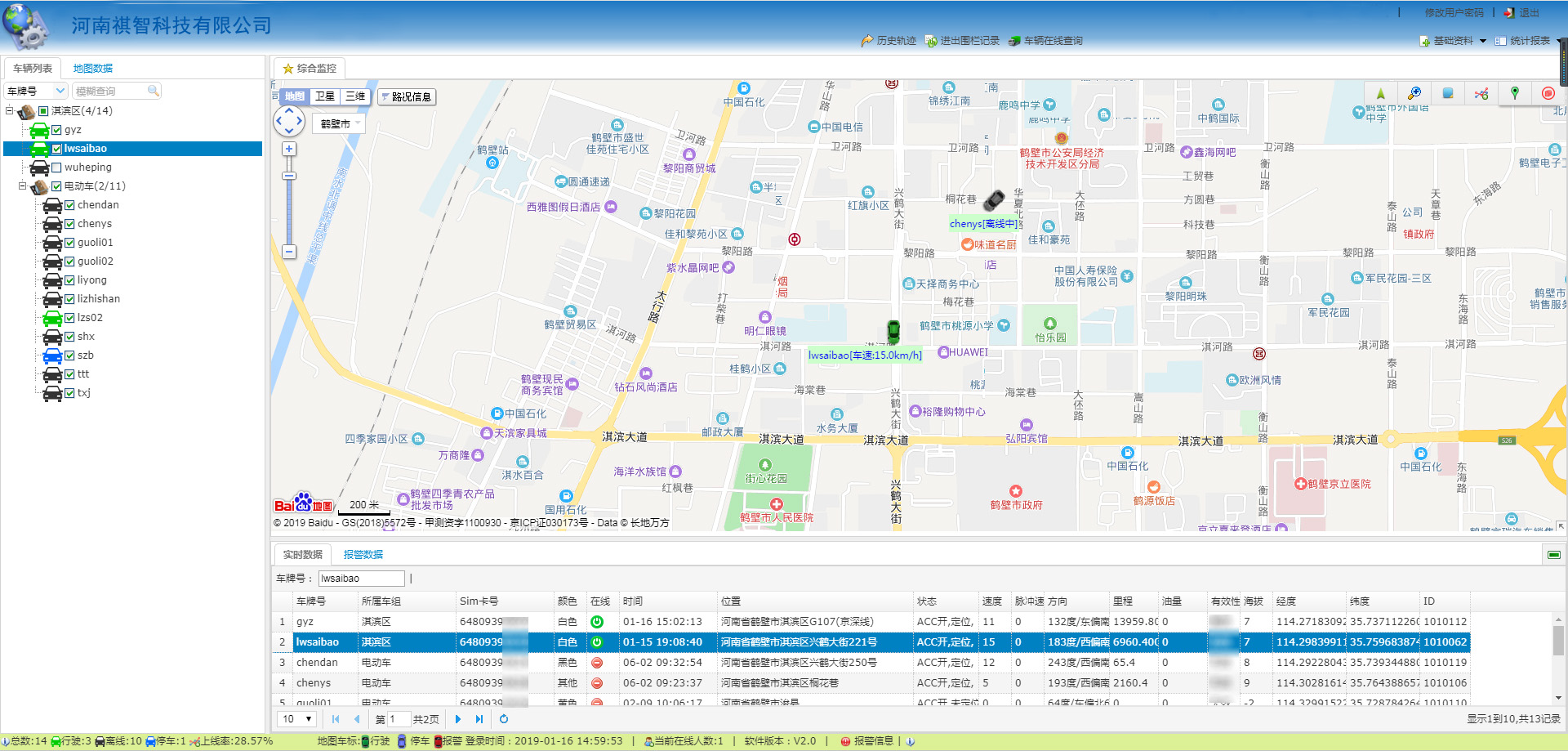Open the 路况信息 traffic dropdown
The width and height of the screenshot is (1568, 751).
[x=407, y=96]
